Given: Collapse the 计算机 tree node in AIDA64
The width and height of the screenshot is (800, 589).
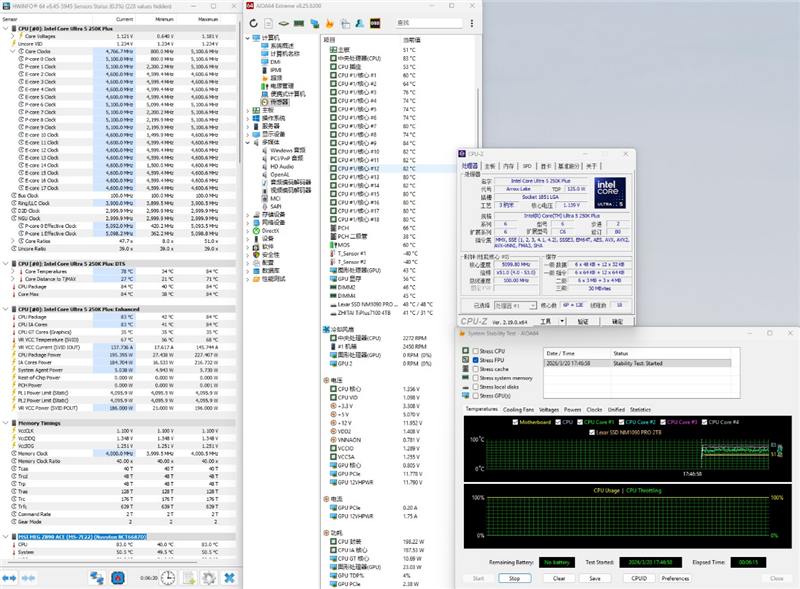Looking at the screenshot, I should tap(247, 37).
